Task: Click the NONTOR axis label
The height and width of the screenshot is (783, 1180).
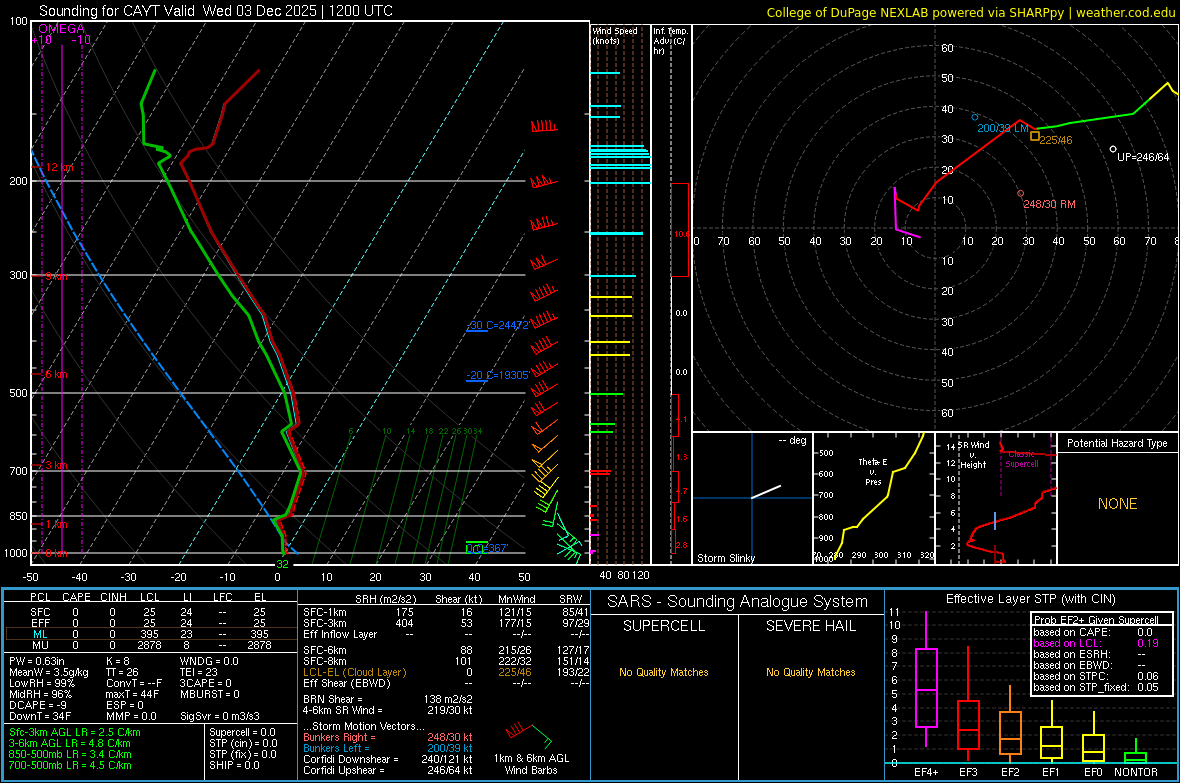Action: [x=1136, y=772]
